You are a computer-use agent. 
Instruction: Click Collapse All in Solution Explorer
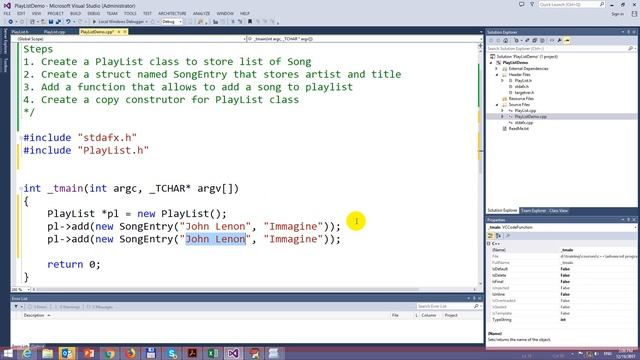(x=534, y=40)
